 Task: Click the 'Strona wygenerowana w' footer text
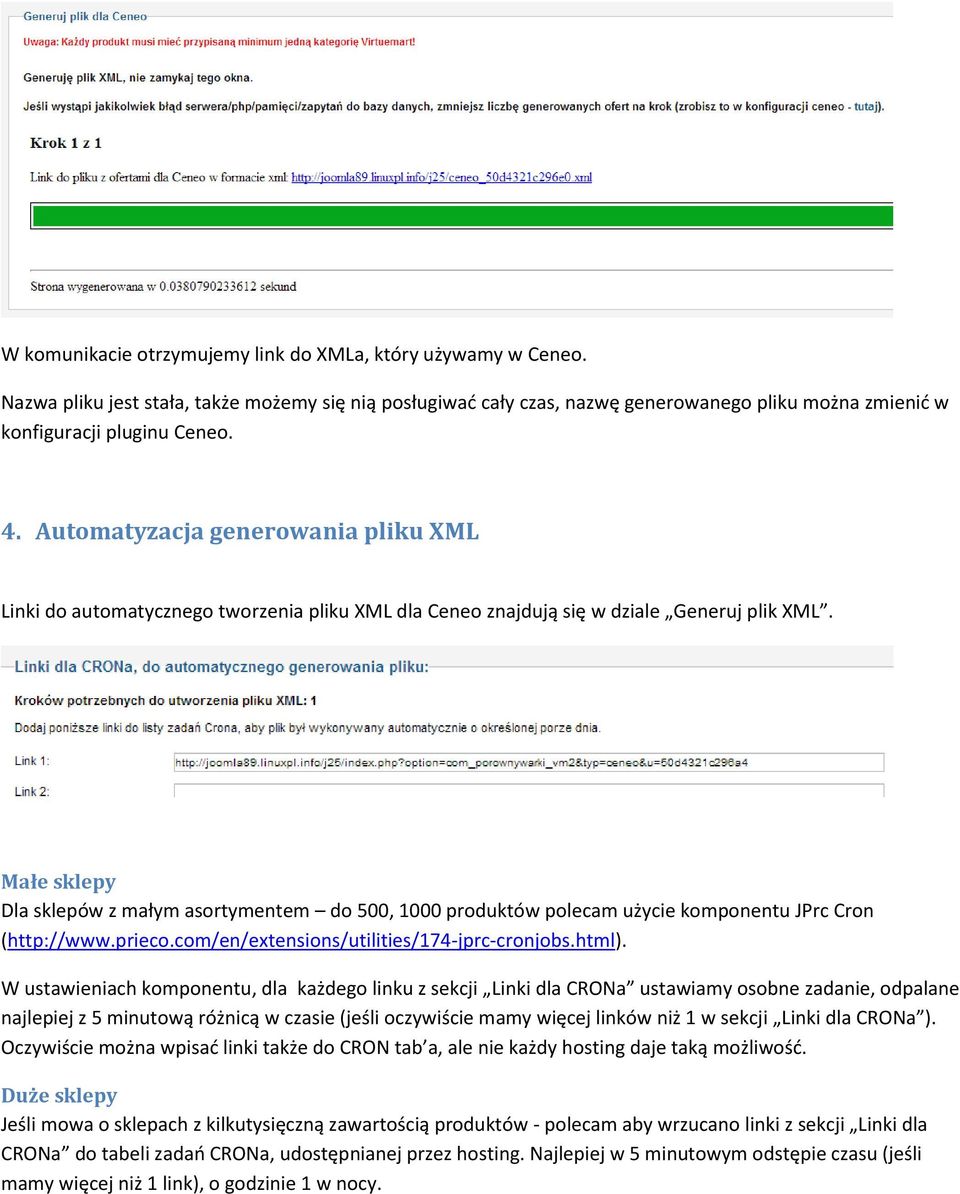pos(163,286)
